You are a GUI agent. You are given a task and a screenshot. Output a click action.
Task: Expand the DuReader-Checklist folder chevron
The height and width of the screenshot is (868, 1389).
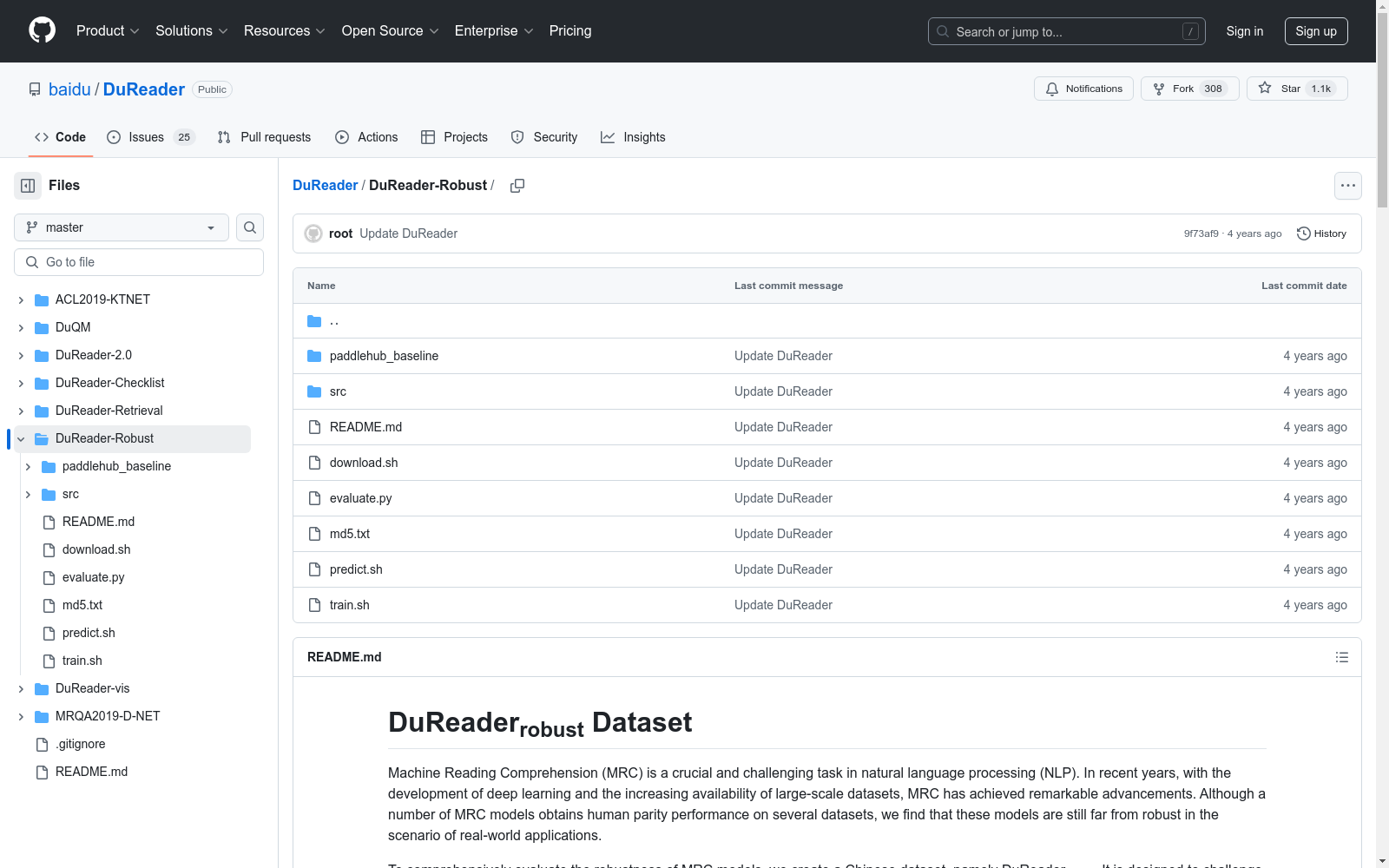pos(21,383)
